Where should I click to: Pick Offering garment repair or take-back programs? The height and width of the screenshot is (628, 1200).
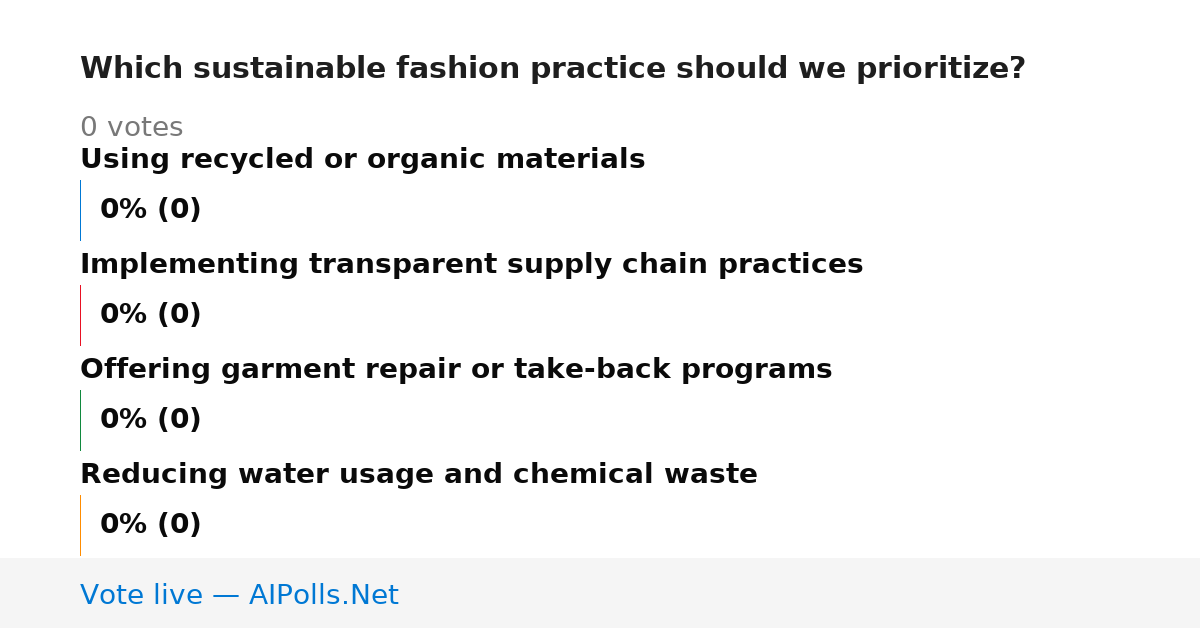point(456,370)
